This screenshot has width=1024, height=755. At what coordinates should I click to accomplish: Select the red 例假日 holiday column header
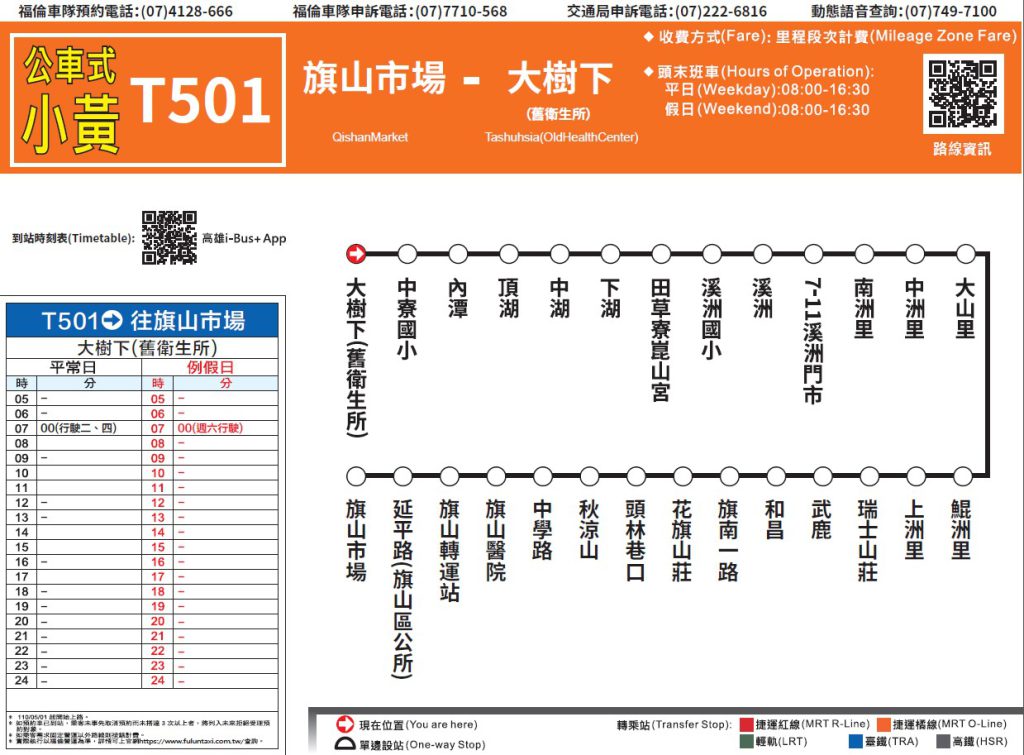click(210, 367)
